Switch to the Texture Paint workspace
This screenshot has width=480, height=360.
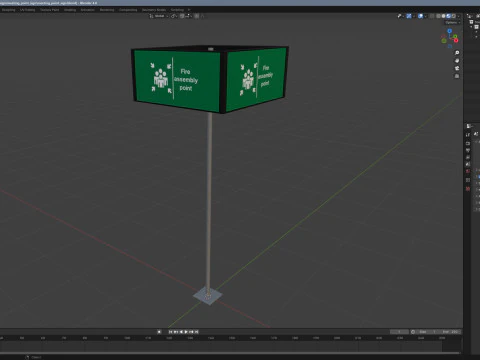49,10
